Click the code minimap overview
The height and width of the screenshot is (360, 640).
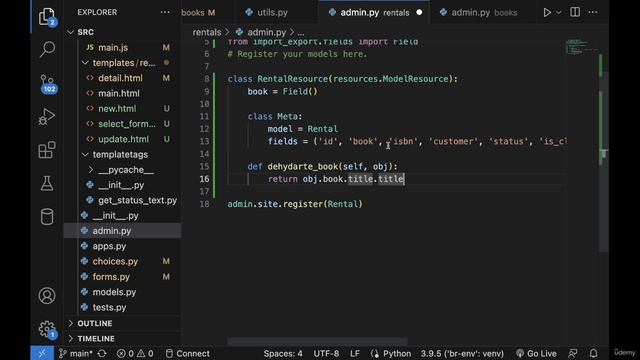tap(582, 47)
